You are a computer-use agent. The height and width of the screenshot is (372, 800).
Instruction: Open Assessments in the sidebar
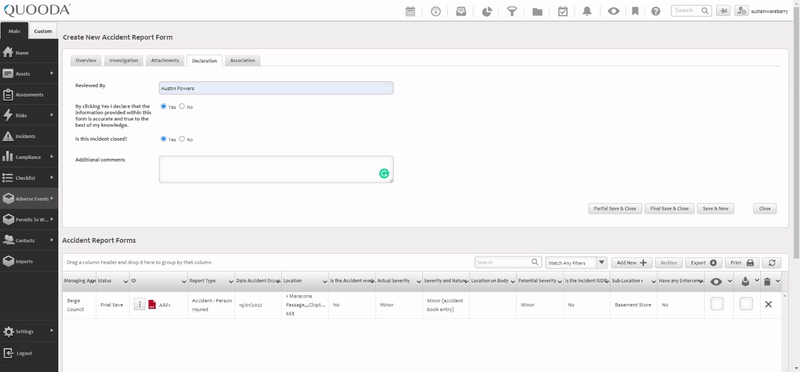click(29, 94)
